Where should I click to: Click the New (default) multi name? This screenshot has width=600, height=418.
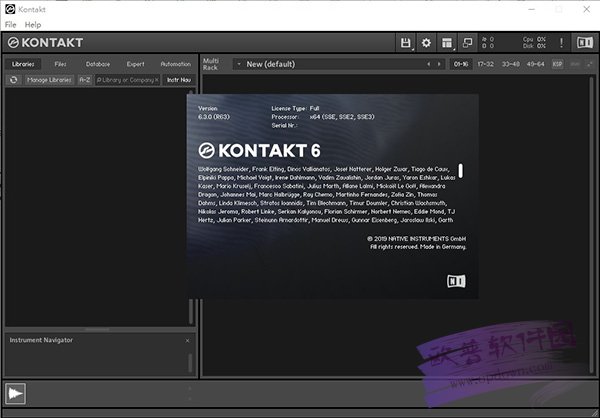click(271, 64)
